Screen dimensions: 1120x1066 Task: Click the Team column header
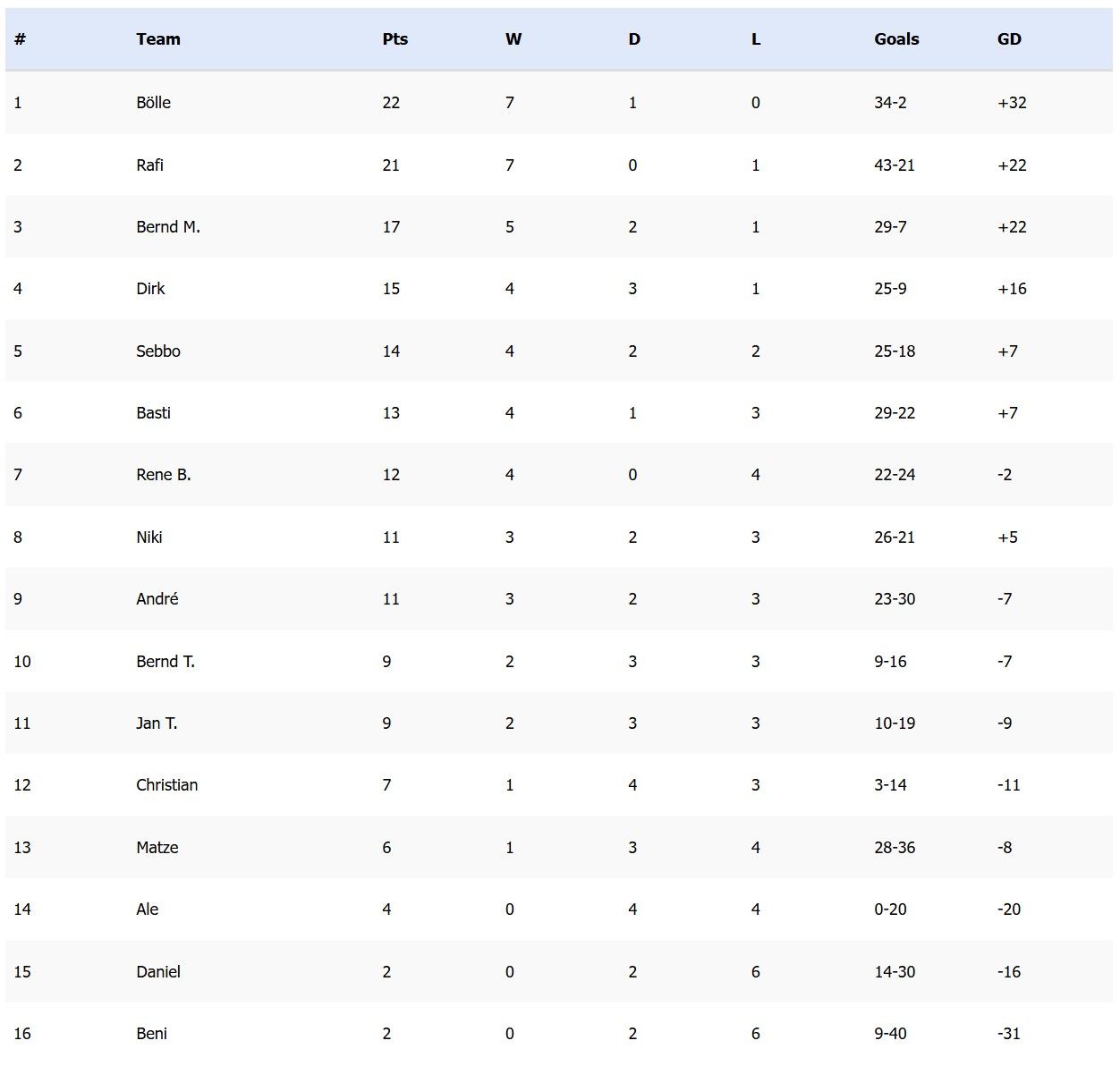(158, 39)
